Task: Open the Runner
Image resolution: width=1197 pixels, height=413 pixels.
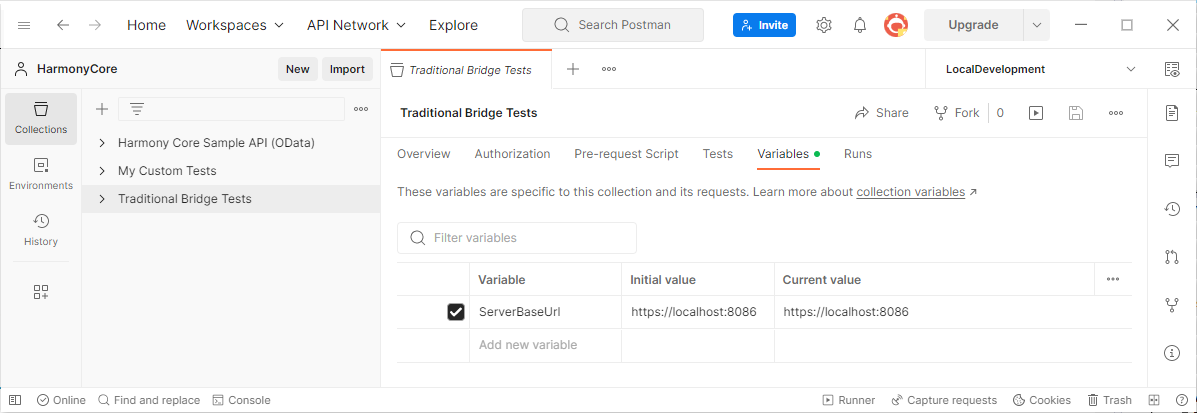Action: coord(848,400)
